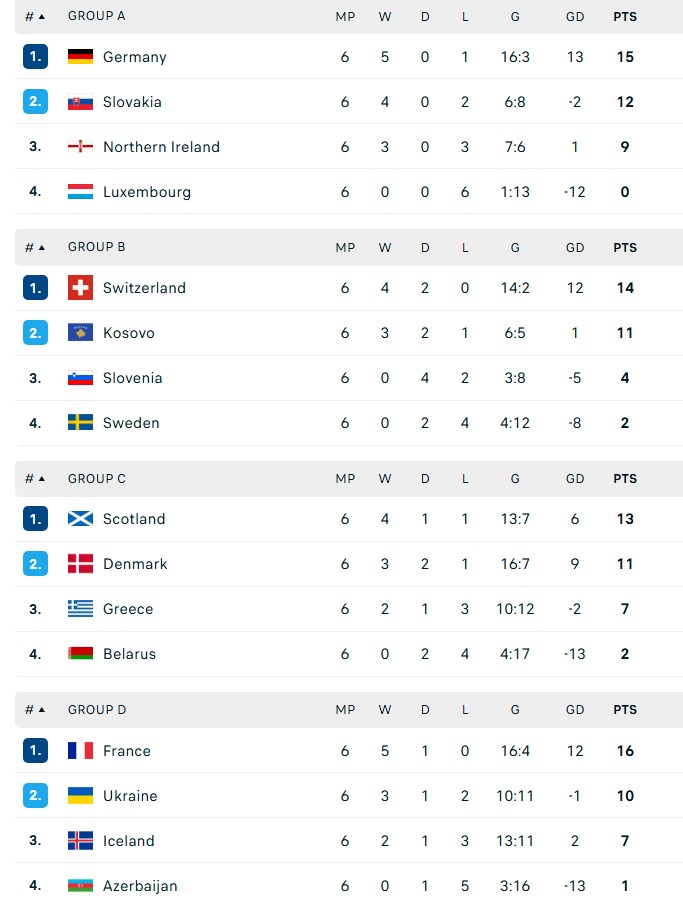Click the first place badge next to Germany
Viewport: 683px width, 899px height.
pos(35,57)
